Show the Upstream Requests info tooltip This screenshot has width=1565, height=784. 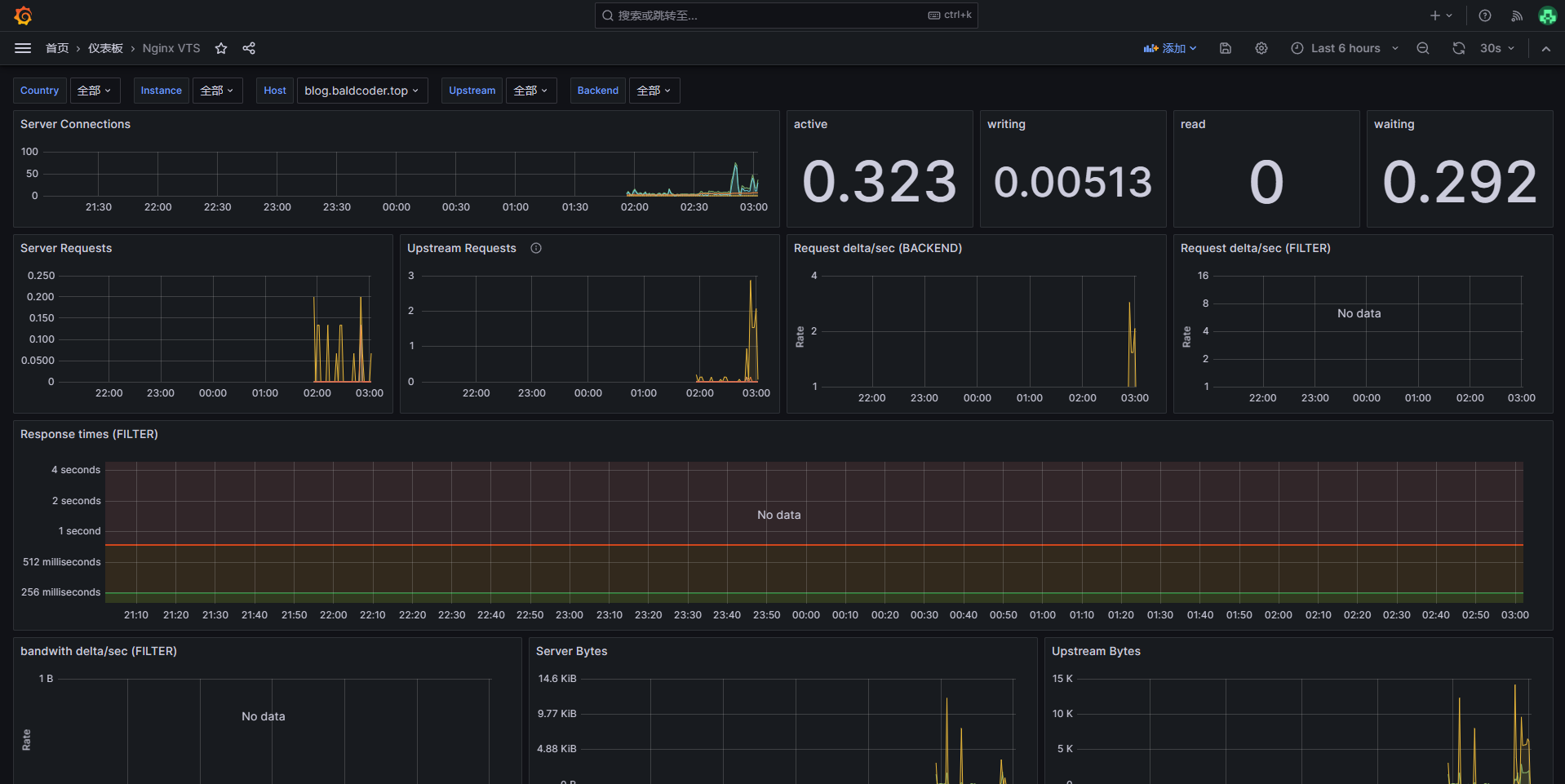pyautogui.click(x=536, y=248)
